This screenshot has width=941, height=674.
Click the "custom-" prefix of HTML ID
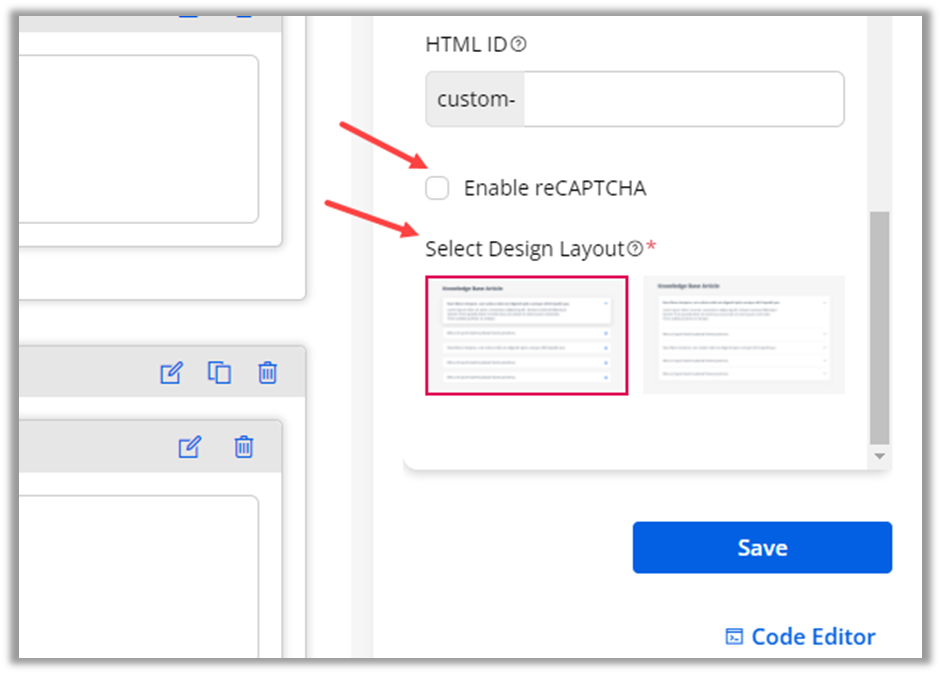(x=475, y=100)
